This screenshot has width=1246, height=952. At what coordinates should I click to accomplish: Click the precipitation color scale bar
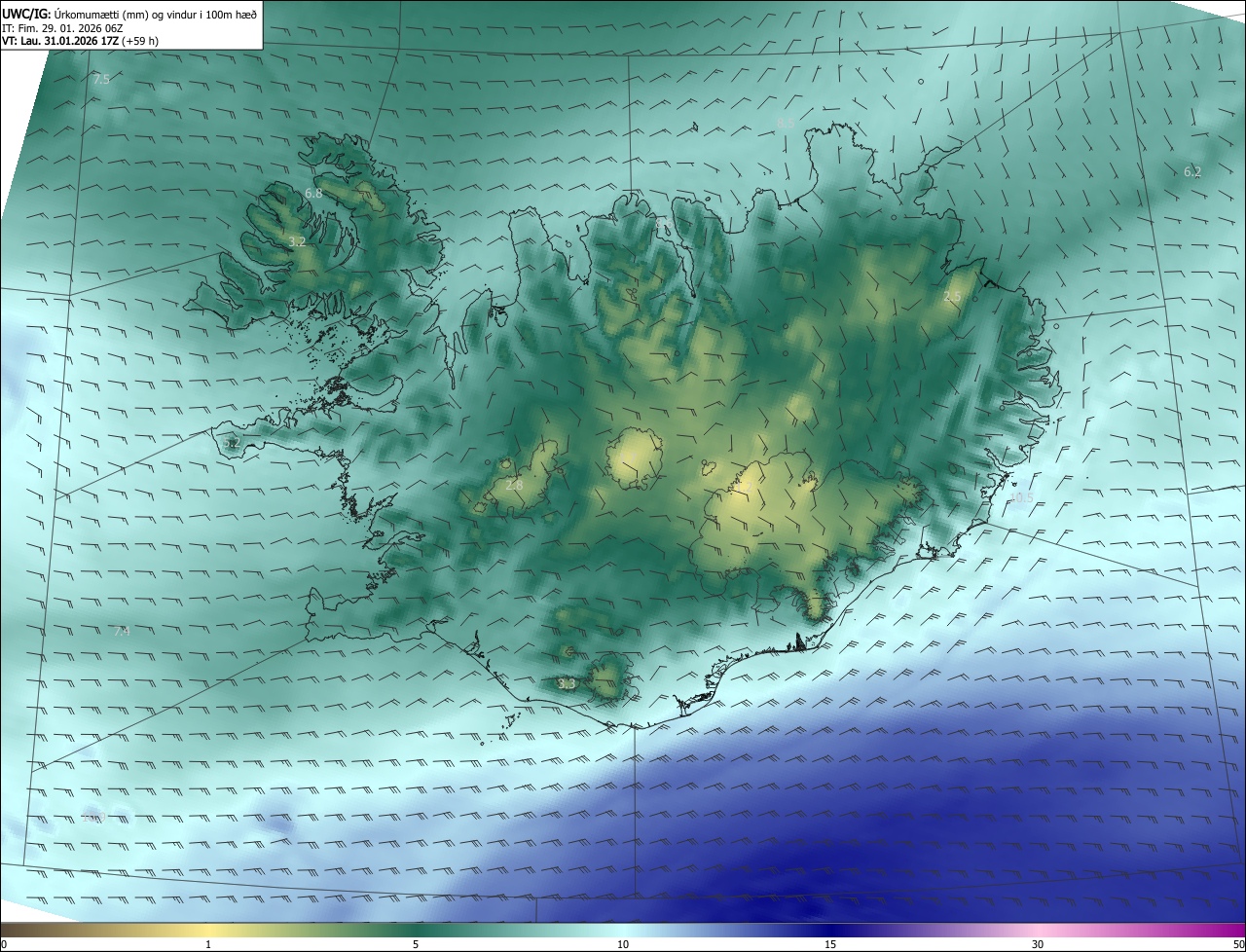[x=623, y=930]
